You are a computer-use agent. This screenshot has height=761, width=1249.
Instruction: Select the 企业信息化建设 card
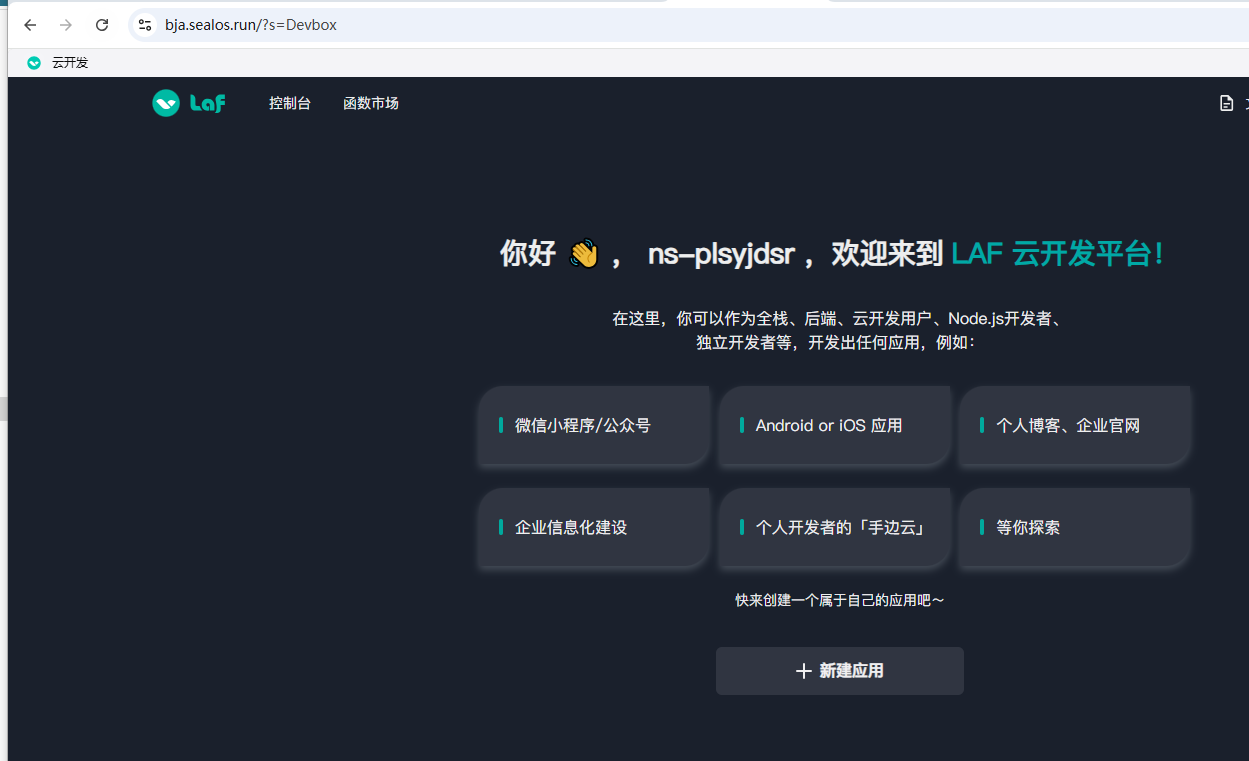594,528
